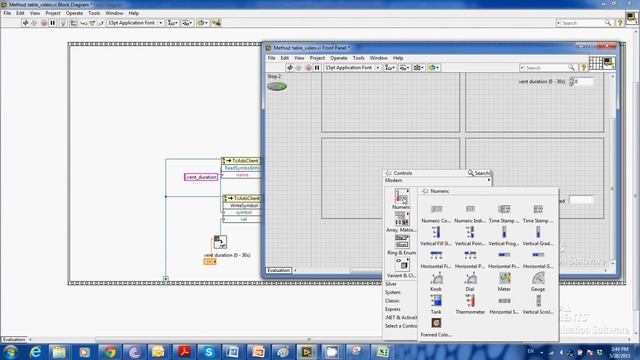The height and width of the screenshot is (360, 640).
Task: Pick the Dial control
Action: [470, 282]
